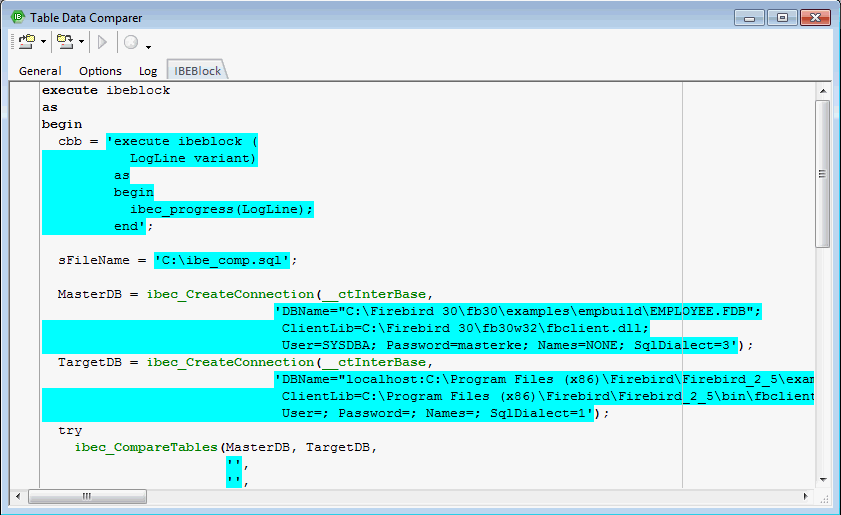Open the dropdown arrow beside the Stop icon

[x=149, y=47]
